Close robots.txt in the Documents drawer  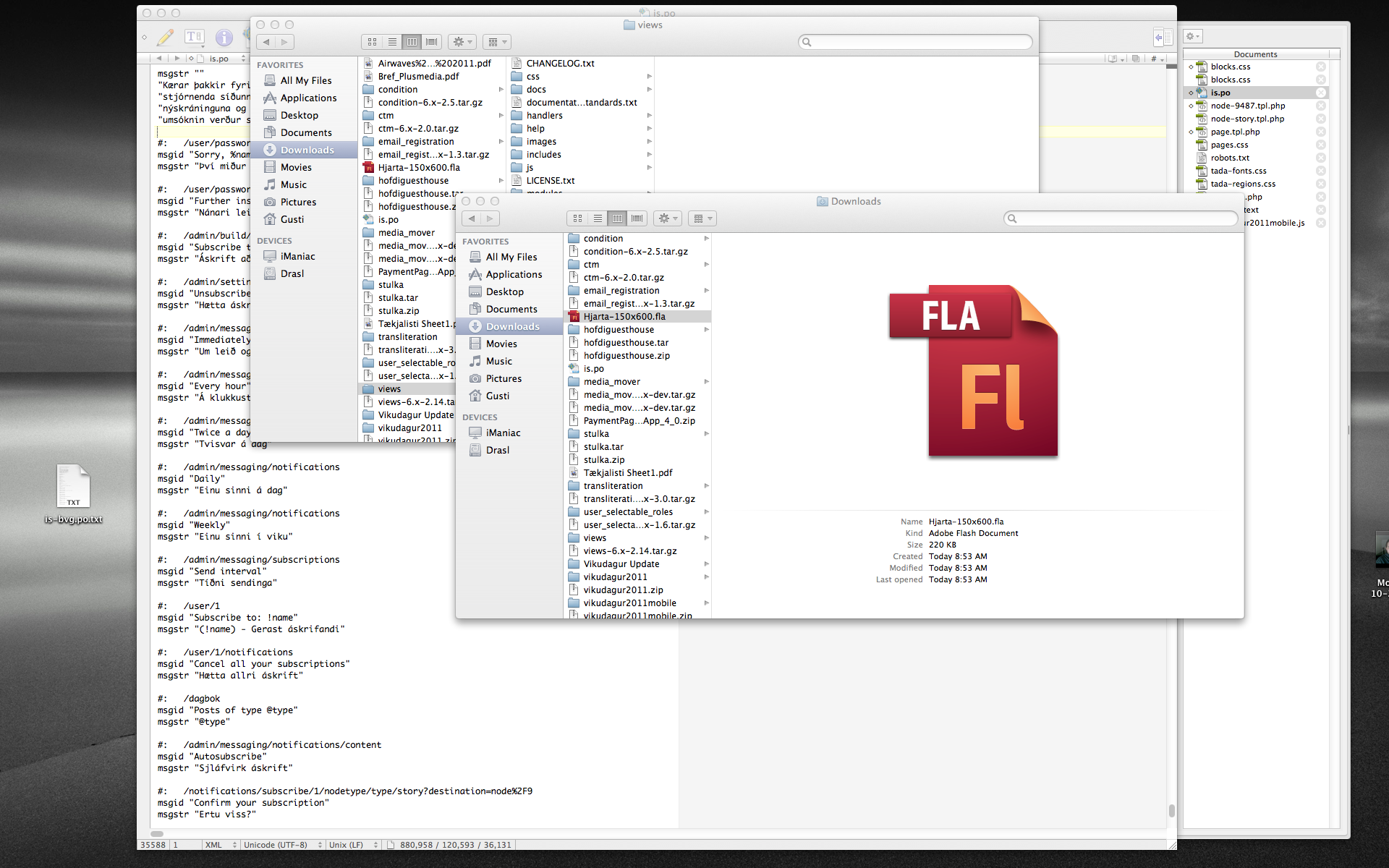1320,158
